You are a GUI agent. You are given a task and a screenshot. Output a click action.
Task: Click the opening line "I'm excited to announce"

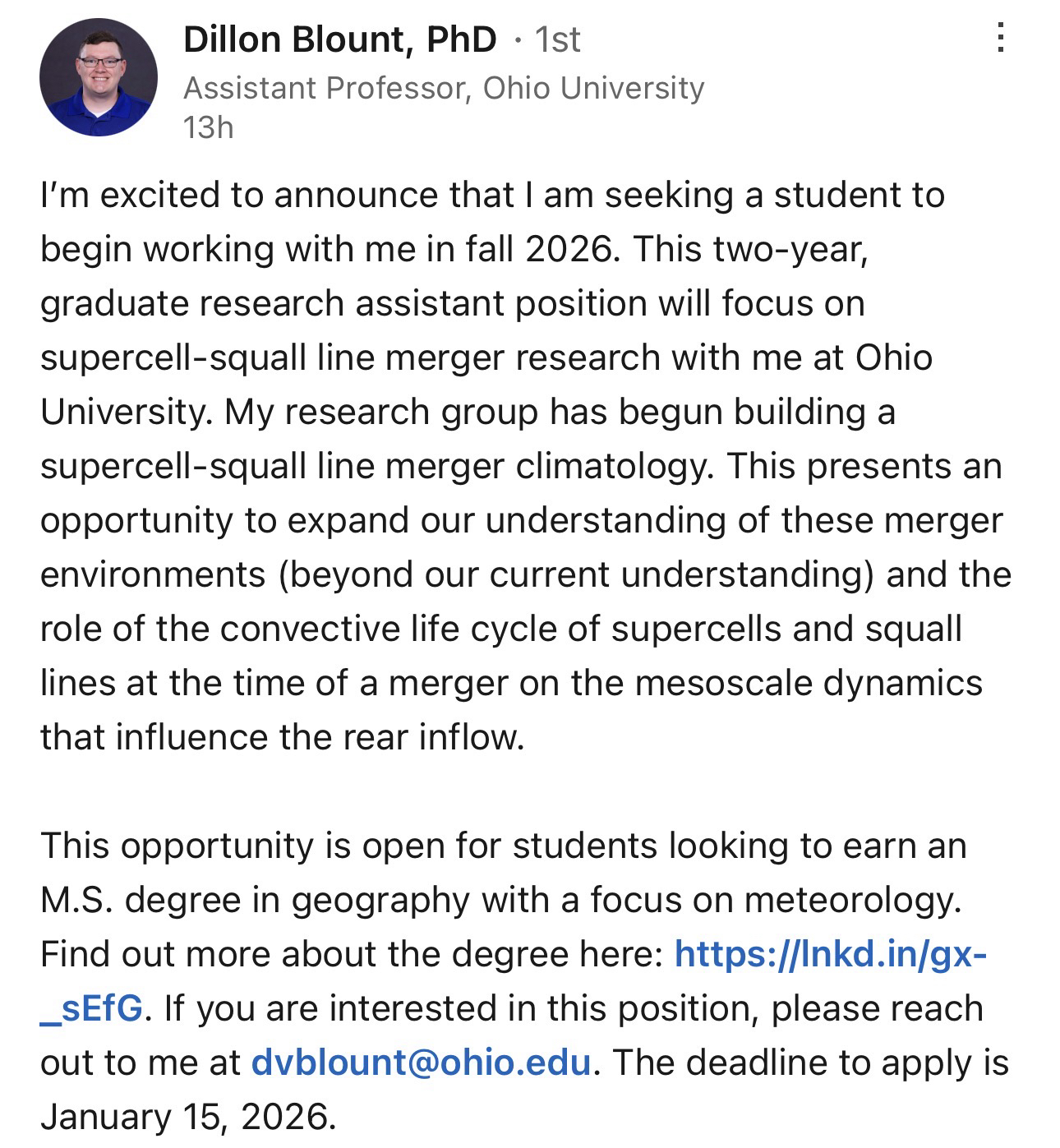(x=238, y=196)
